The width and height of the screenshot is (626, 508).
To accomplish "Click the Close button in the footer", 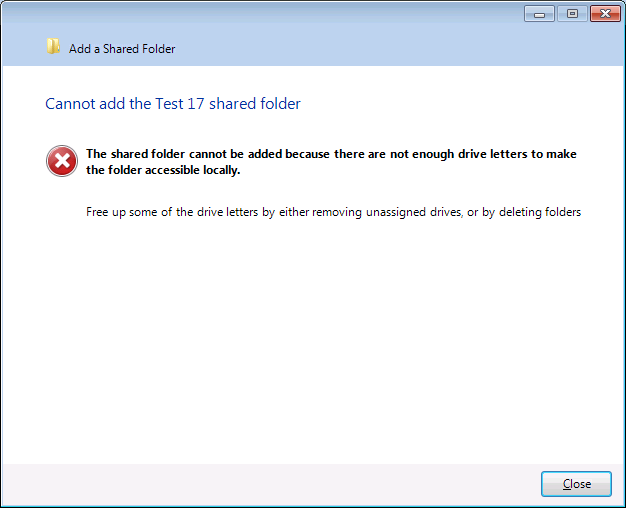I will point(576,484).
